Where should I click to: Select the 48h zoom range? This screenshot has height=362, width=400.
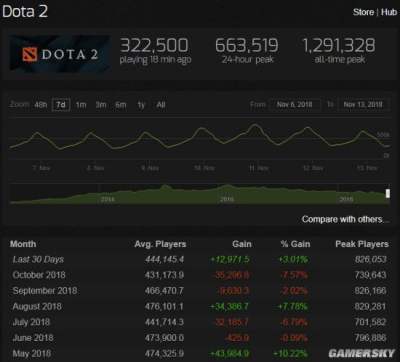click(41, 105)
